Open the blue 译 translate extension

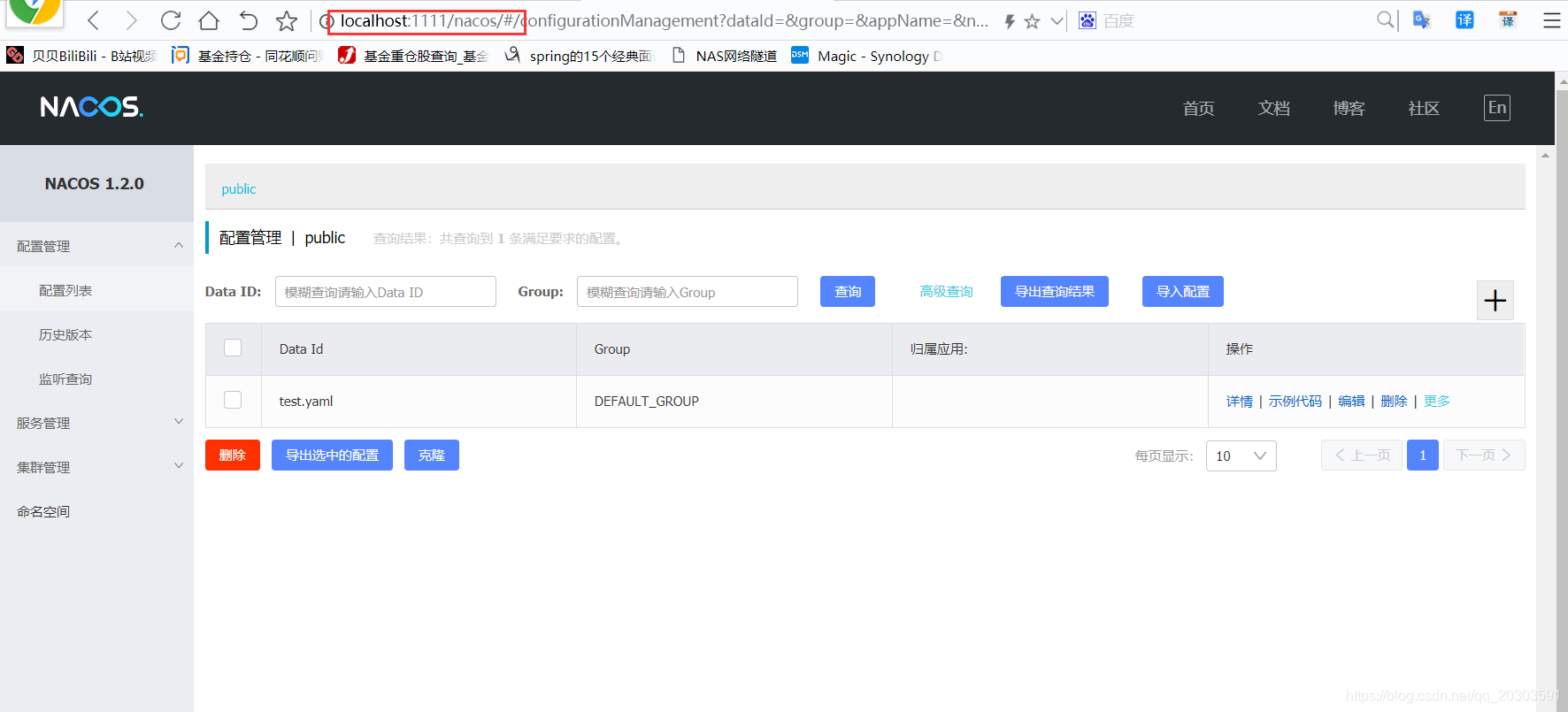click(1464, 19)
